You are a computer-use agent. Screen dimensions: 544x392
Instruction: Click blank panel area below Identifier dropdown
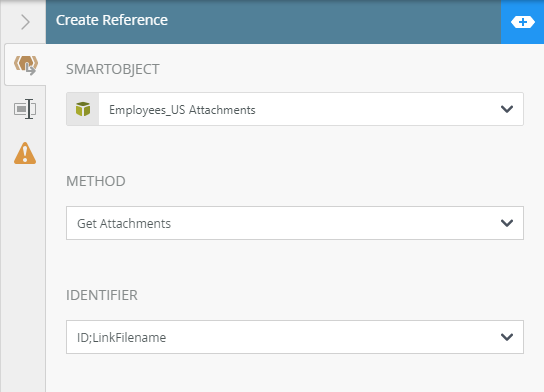point(295,373)
